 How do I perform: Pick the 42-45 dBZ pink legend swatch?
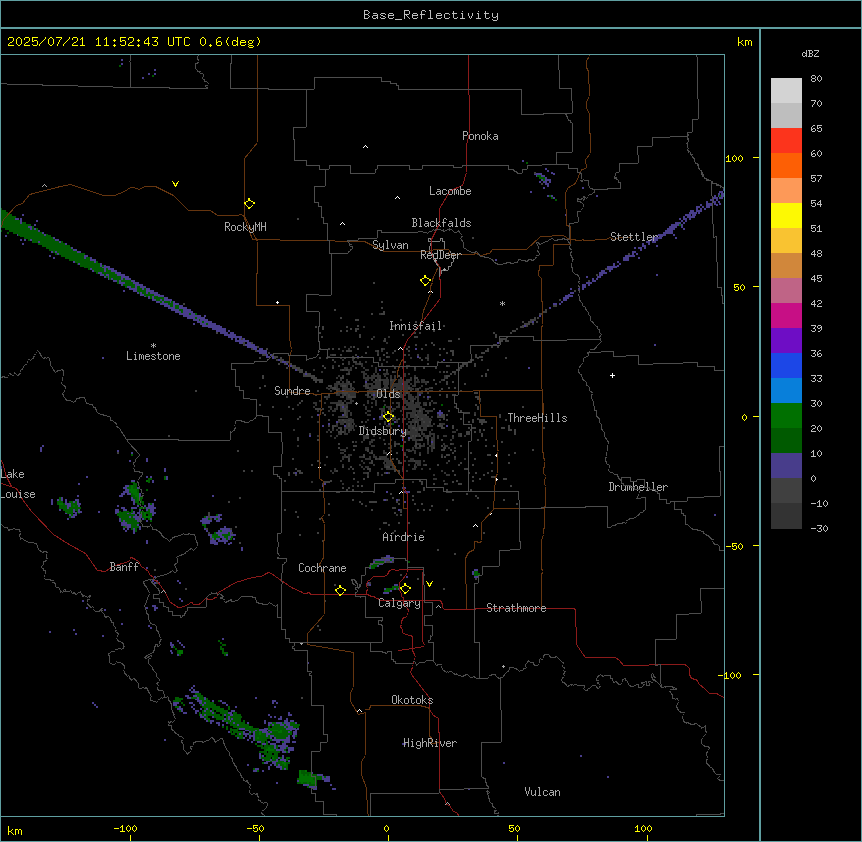[786, 291]
